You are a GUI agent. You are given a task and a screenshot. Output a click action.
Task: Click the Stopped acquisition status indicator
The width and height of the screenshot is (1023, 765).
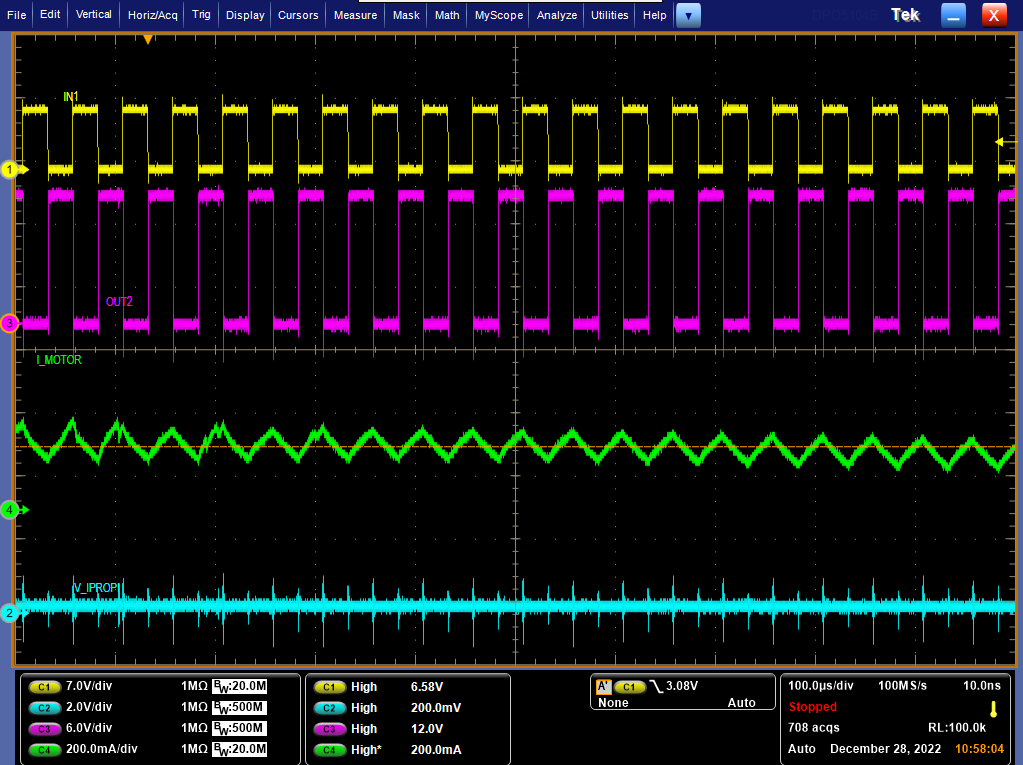click(x=812, y=706)
